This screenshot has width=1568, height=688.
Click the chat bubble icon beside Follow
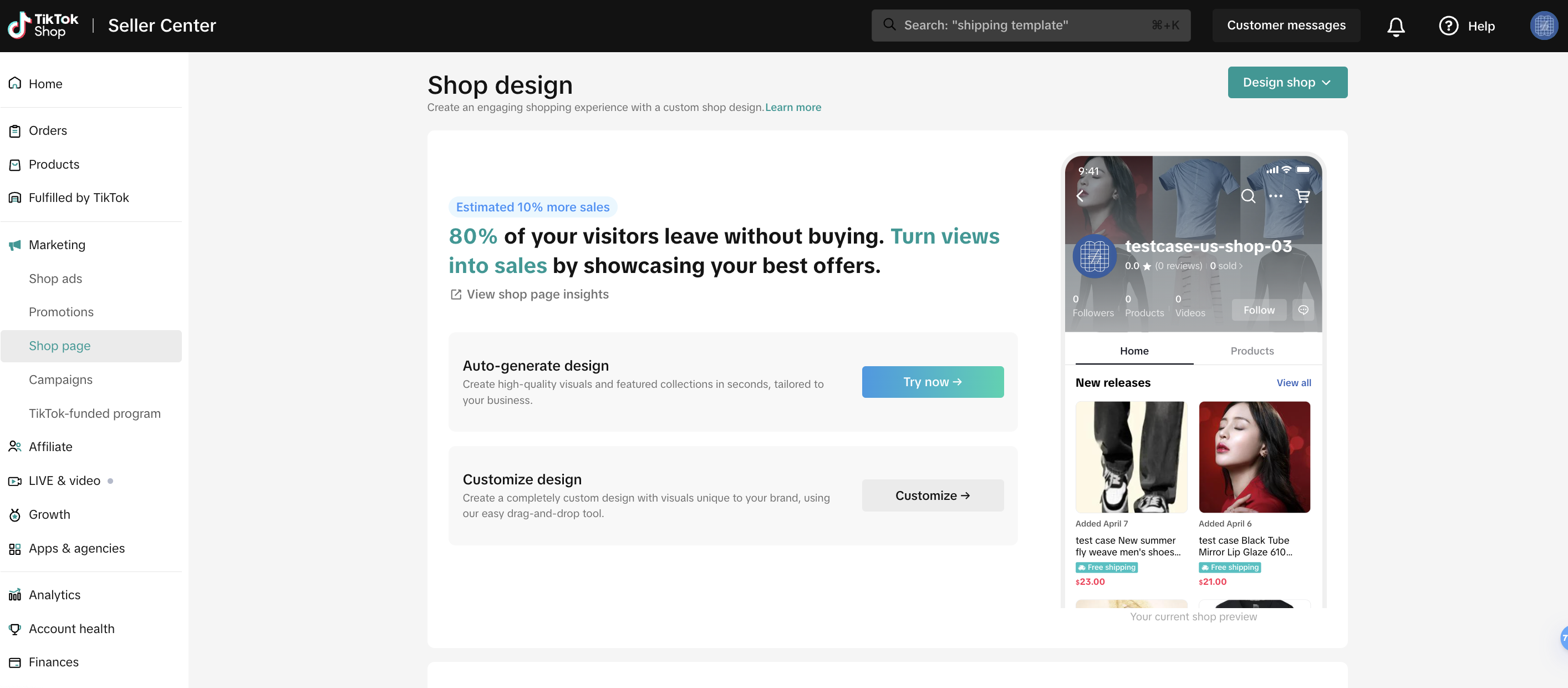[1303, 310]
